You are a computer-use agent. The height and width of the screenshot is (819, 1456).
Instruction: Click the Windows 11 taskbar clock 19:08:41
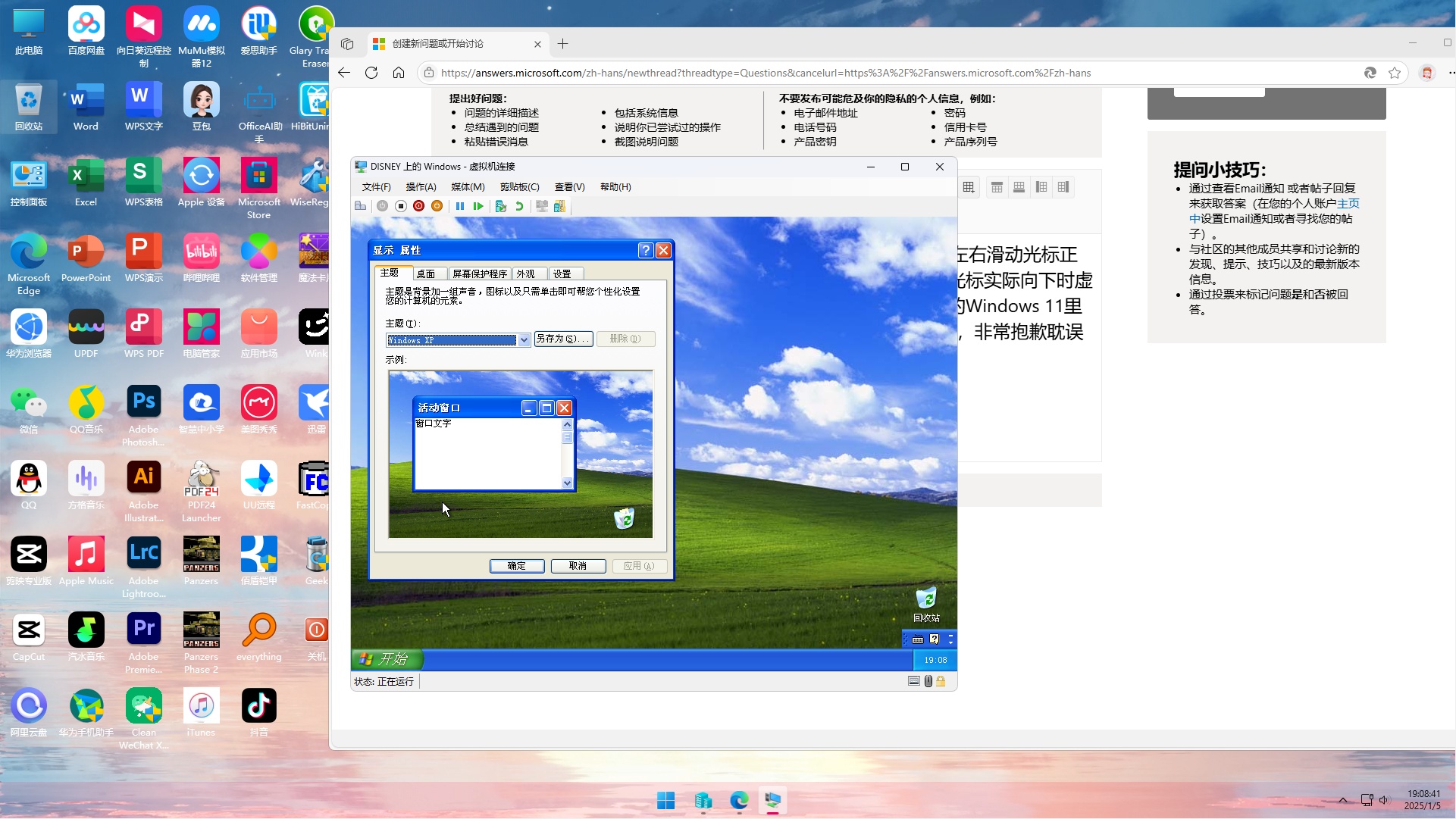1423,800
